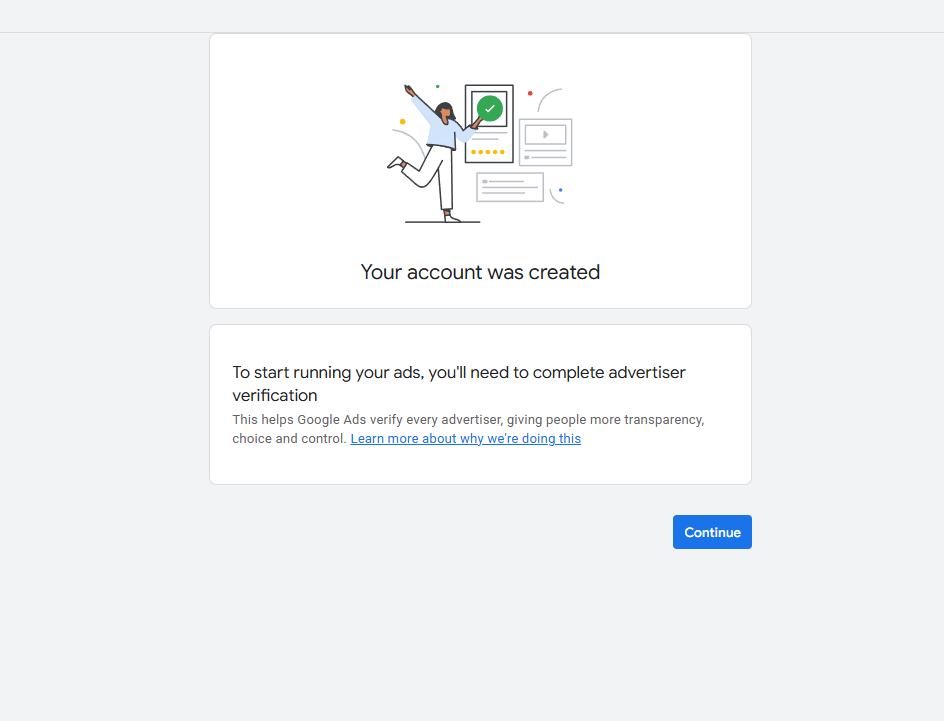The height and width of the screenshot is (721, 944).
Task: Click the text-lines card below the checkmark frame
Action: 510,187
